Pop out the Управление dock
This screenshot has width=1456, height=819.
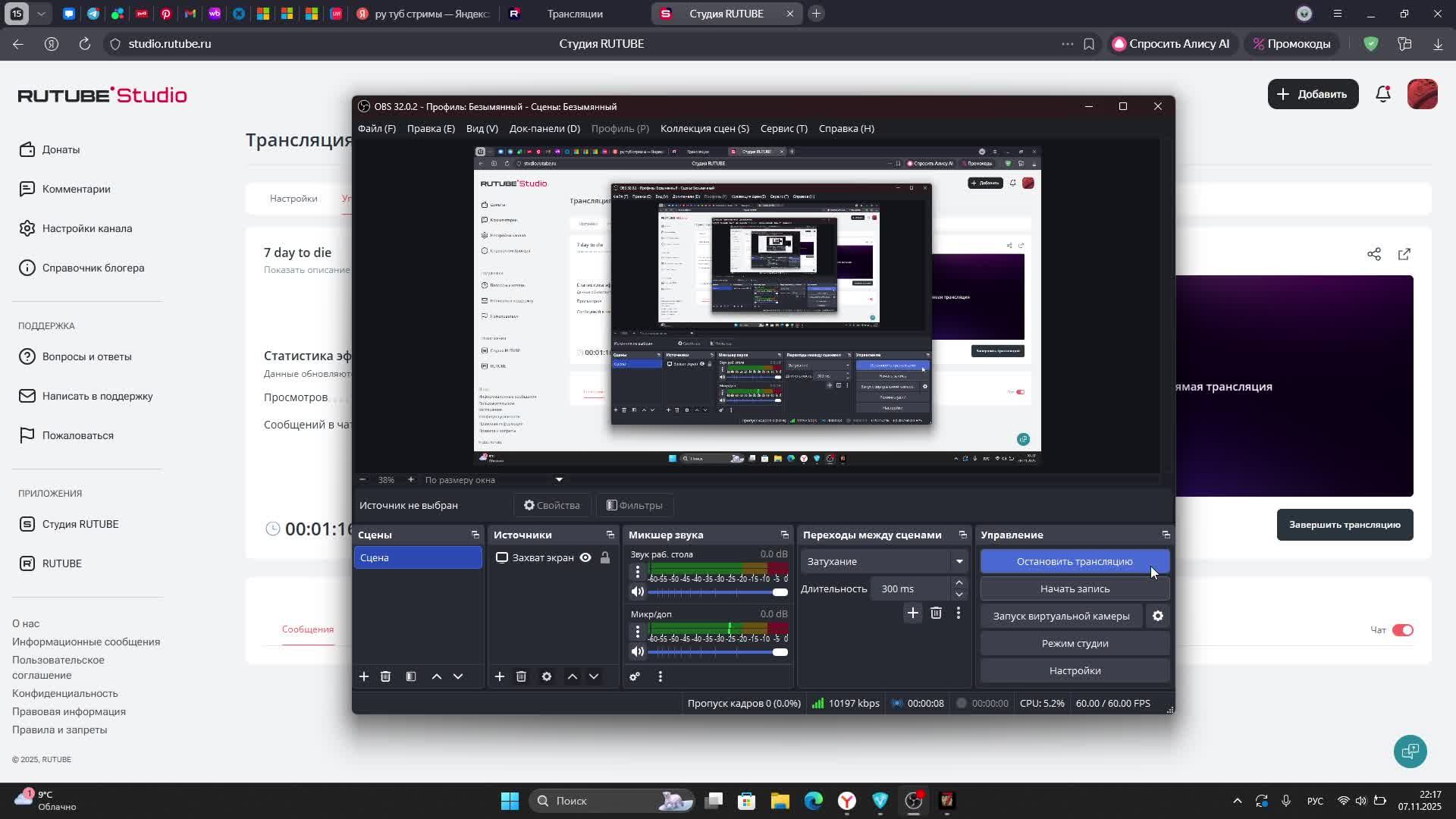pyautogui.click(x=1166, y=535)
